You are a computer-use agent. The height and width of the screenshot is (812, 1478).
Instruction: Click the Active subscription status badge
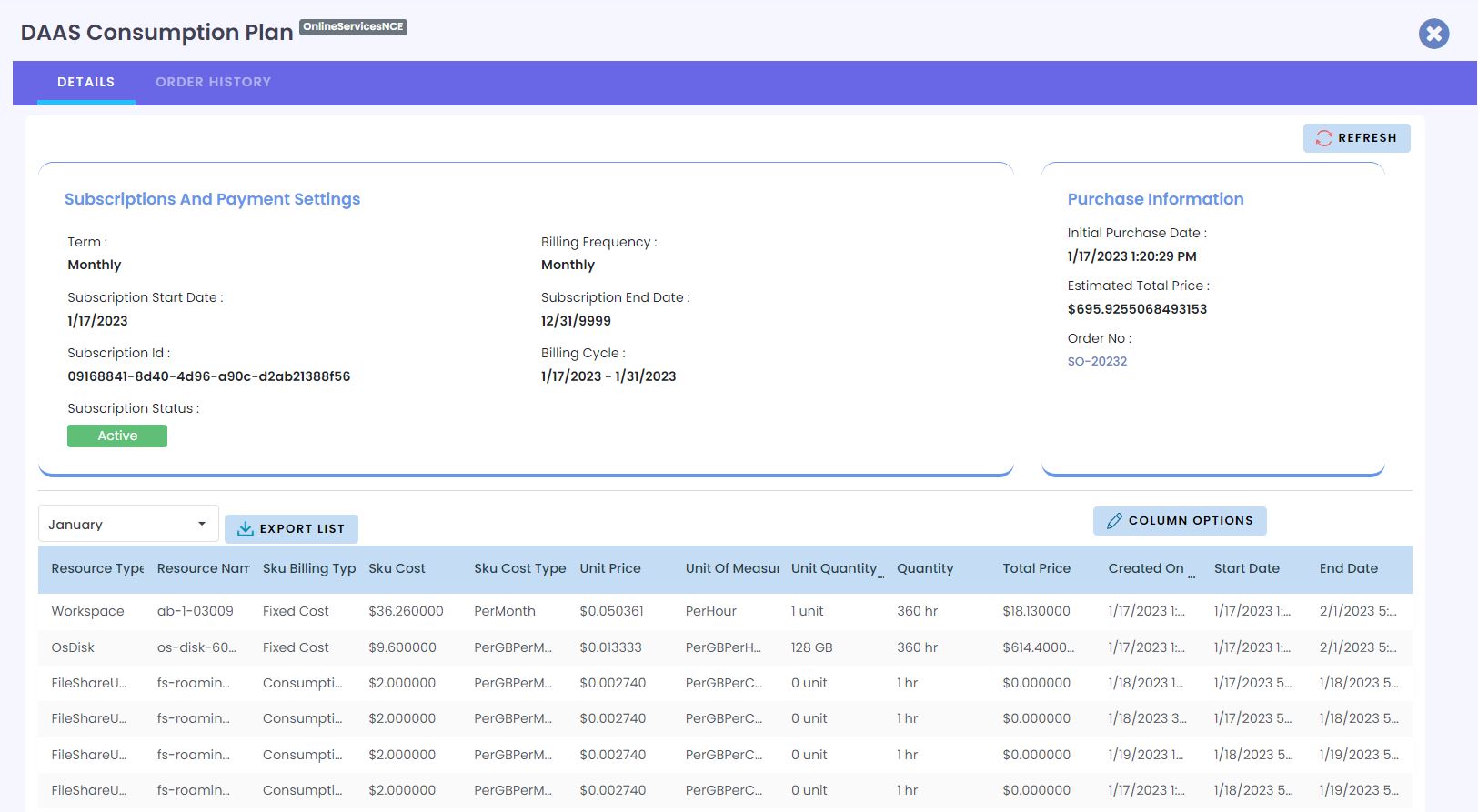pyautogui.click(x=117, y=436)
